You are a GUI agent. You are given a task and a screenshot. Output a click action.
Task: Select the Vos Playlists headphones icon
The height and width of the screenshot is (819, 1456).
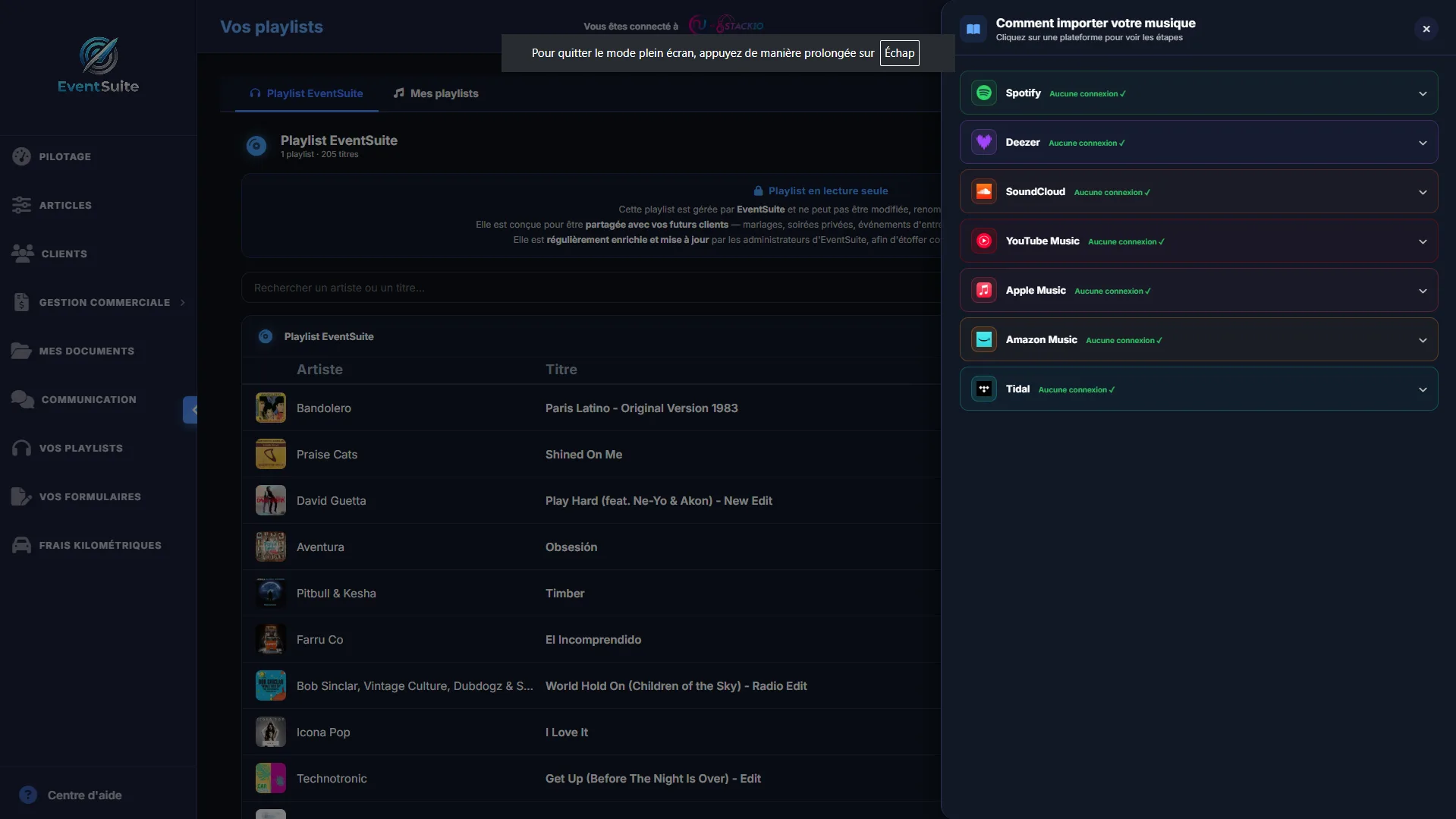(21, 448)
